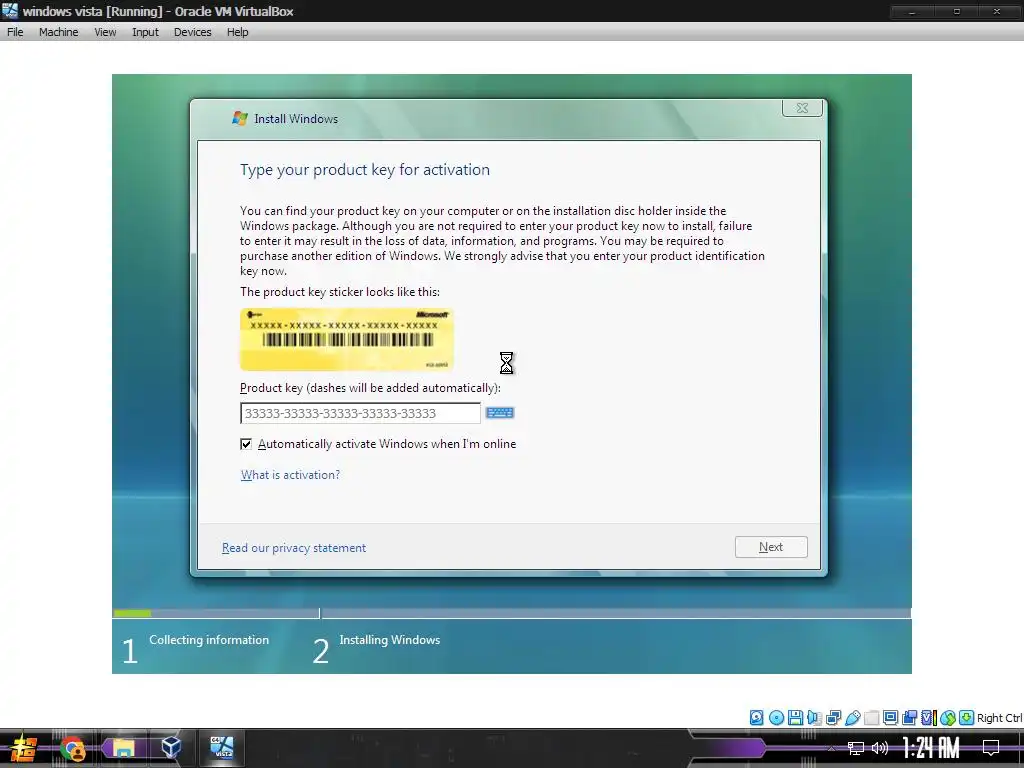Click the Next button
Screen dimensions: 1024x768
(x=771, y=547)
